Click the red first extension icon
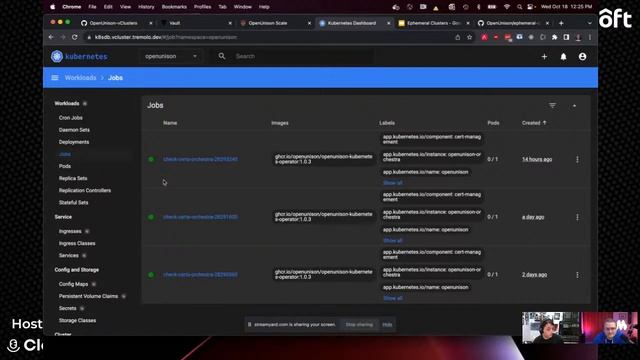 tap(484, 37)
